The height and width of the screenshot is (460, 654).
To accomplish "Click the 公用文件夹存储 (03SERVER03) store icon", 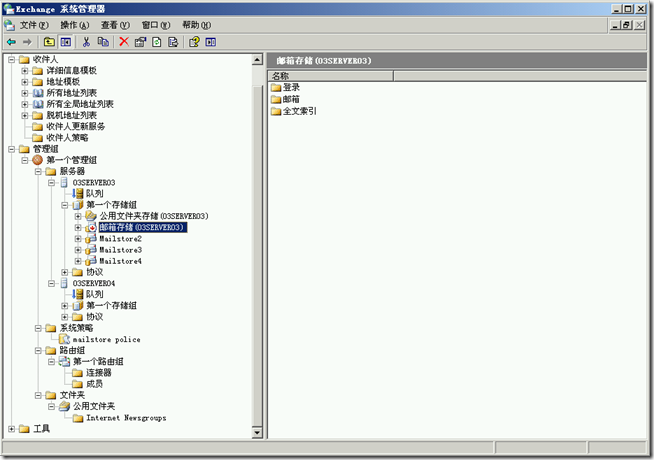I will (x=91, y=216).
